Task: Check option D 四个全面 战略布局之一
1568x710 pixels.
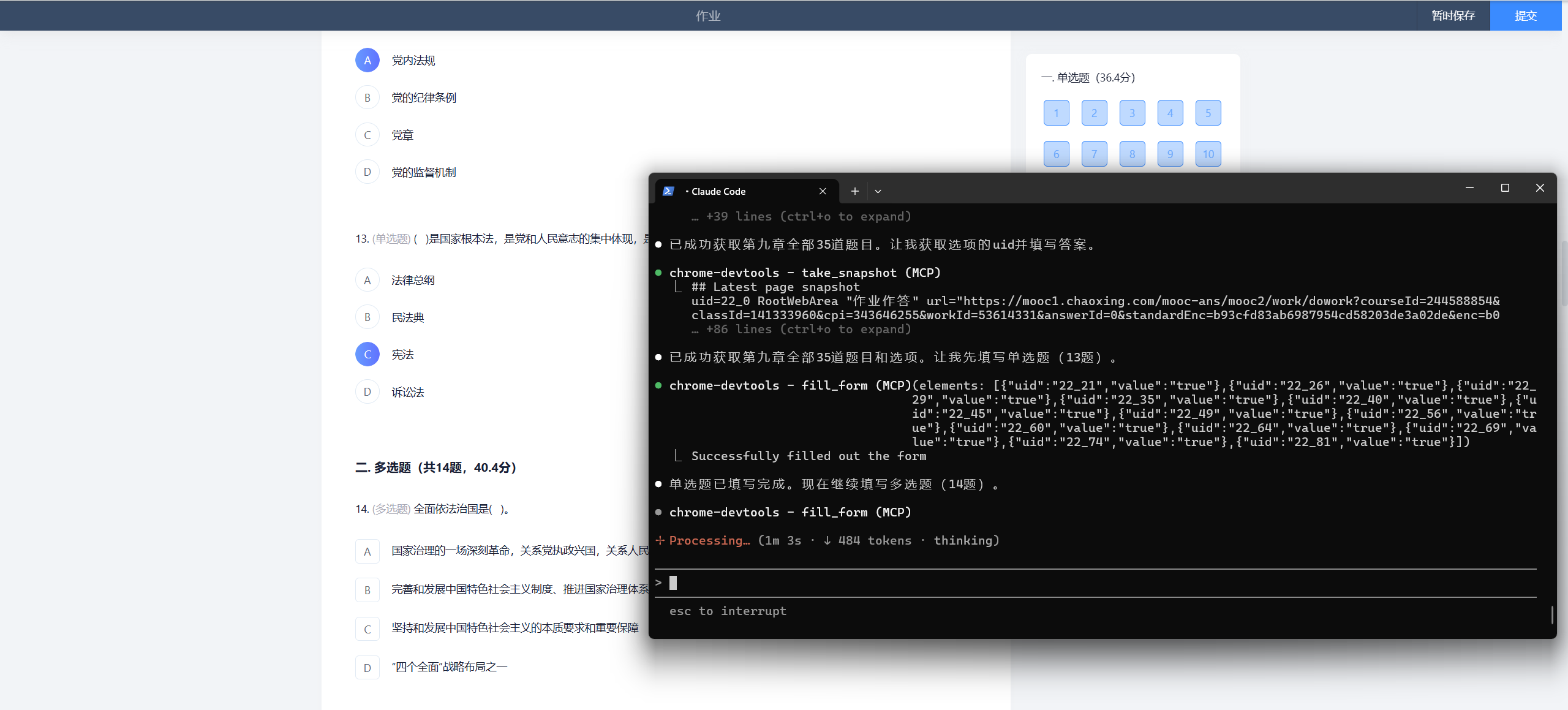Action: 367,667
